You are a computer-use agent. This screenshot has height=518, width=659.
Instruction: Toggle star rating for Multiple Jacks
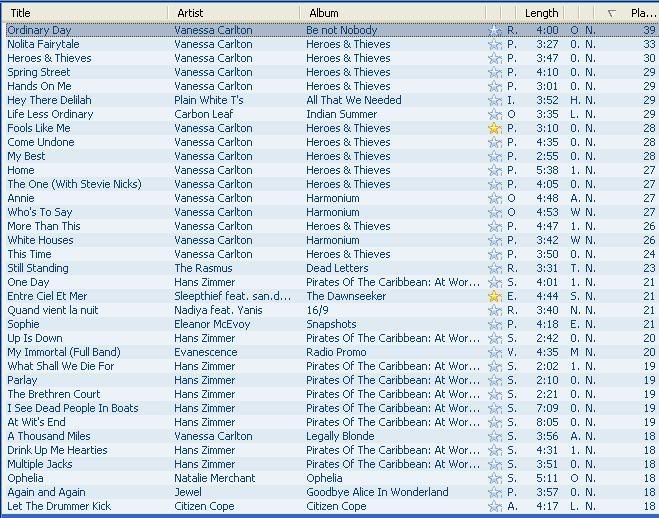click(495, 465)
